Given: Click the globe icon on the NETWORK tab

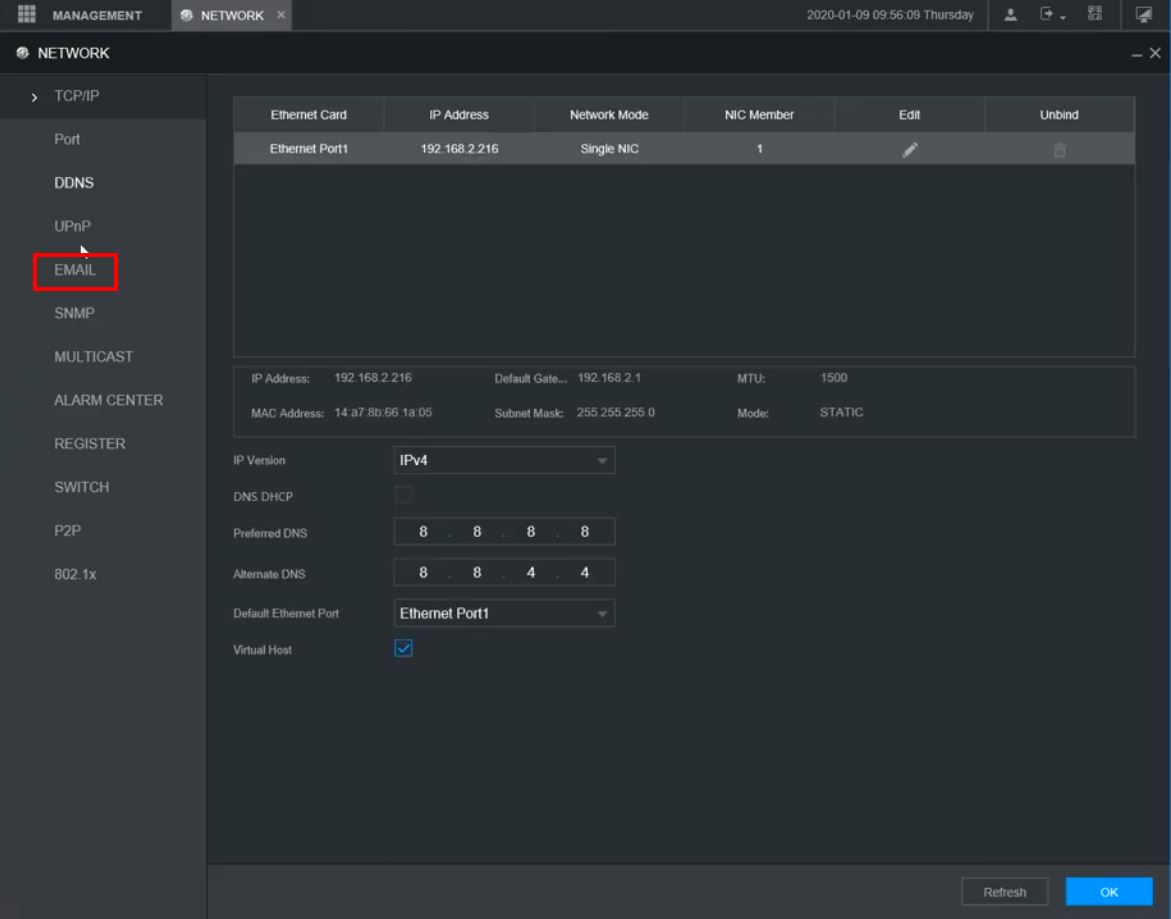Looking at the screenshot, I should pos(187,15).
